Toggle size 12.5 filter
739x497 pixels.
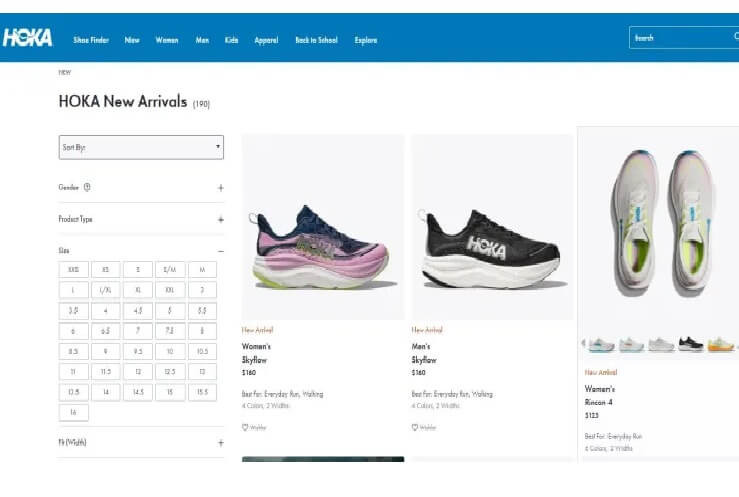coord(170,372)
